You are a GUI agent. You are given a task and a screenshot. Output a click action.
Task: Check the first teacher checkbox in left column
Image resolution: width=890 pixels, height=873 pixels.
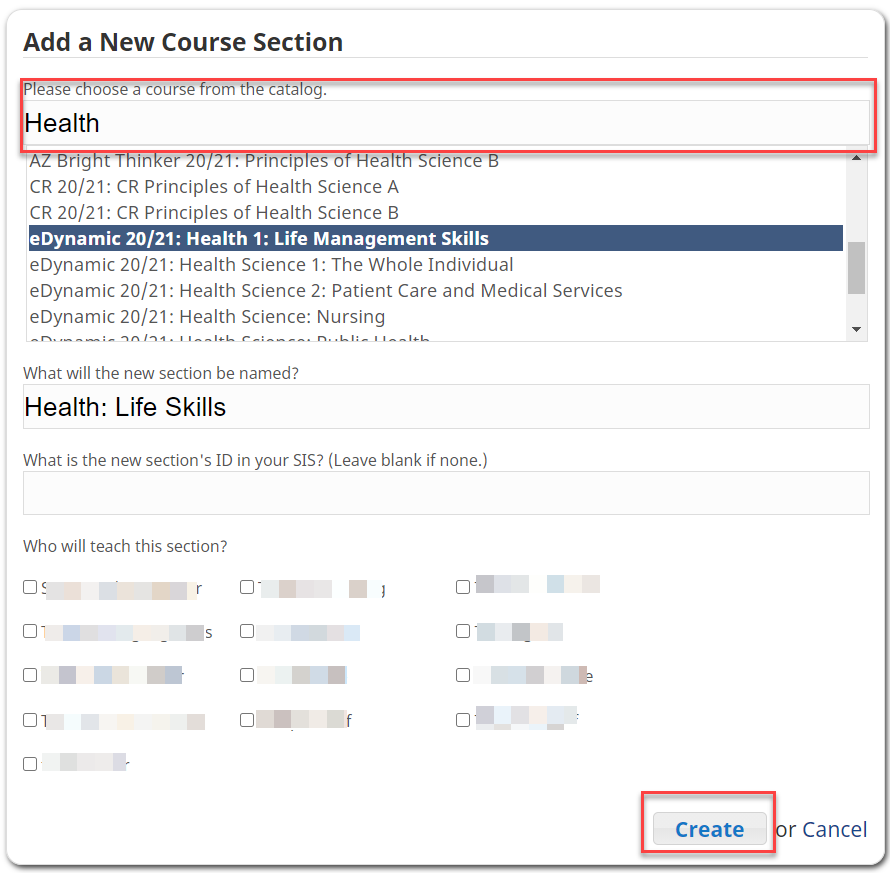pos(30,587)
